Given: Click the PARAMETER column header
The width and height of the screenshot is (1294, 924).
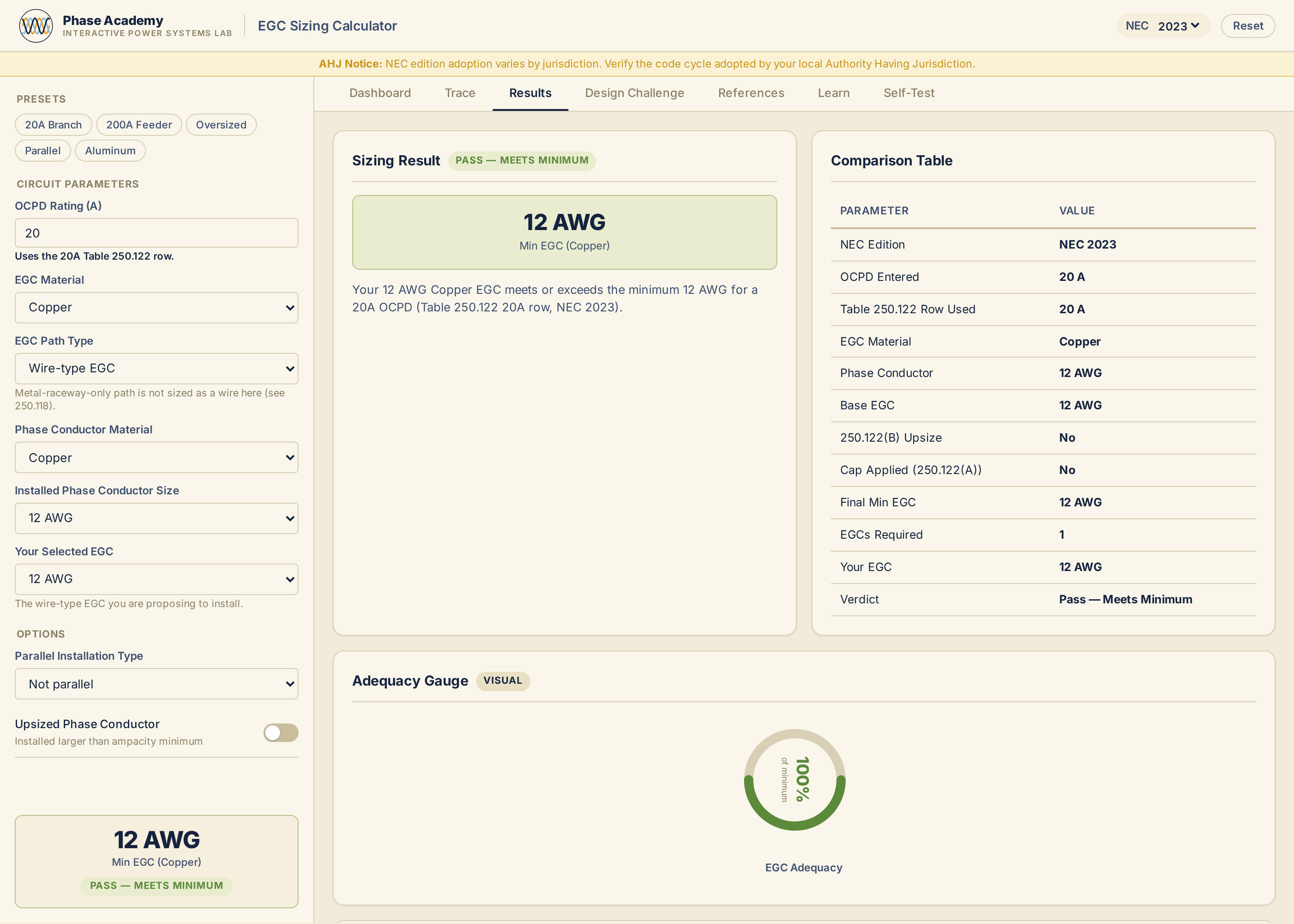Looking at the screenshot, I should click(x=874, y=211).
